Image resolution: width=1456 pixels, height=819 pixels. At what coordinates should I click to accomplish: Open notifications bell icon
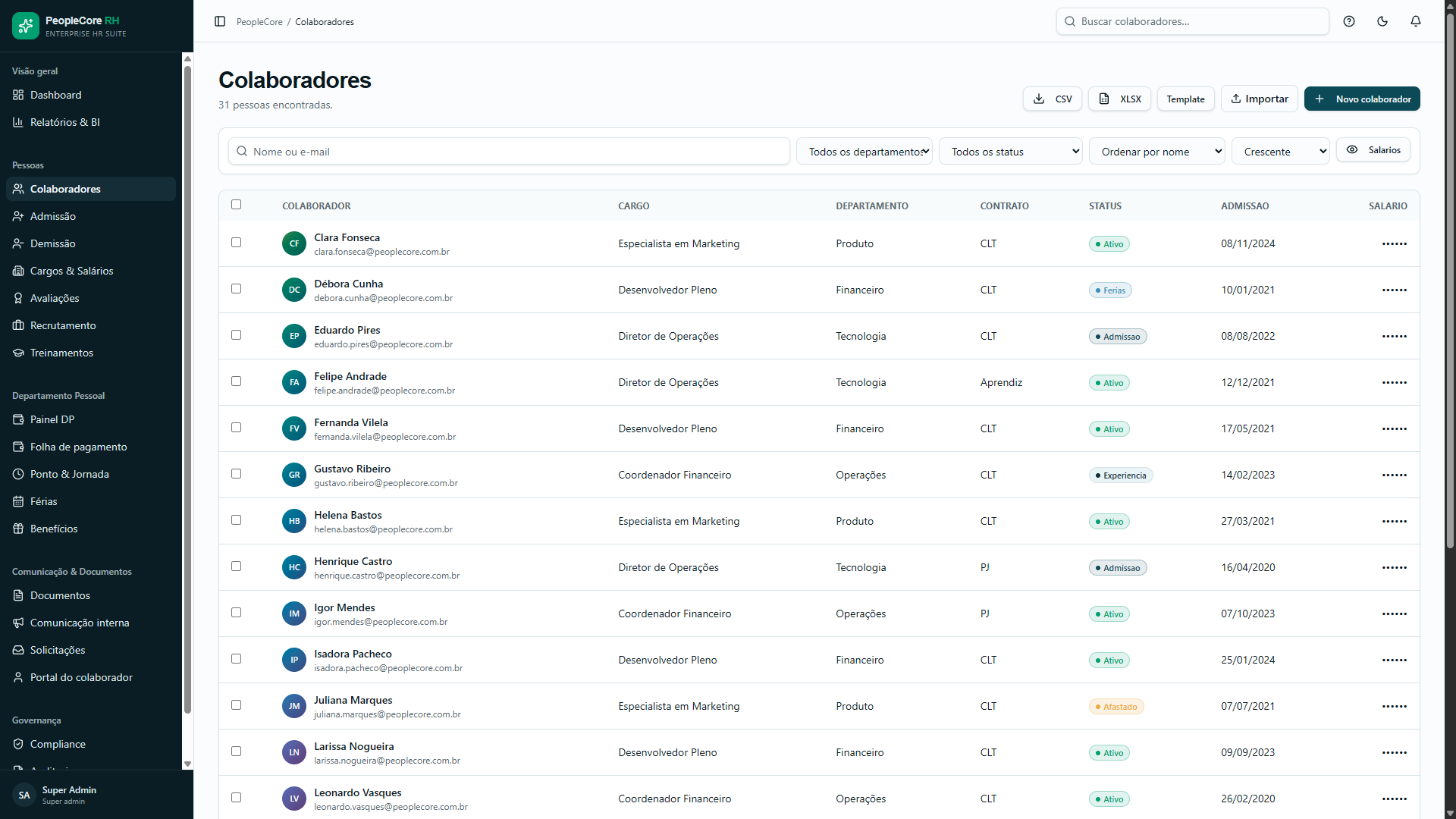[x=1416, y=21]
